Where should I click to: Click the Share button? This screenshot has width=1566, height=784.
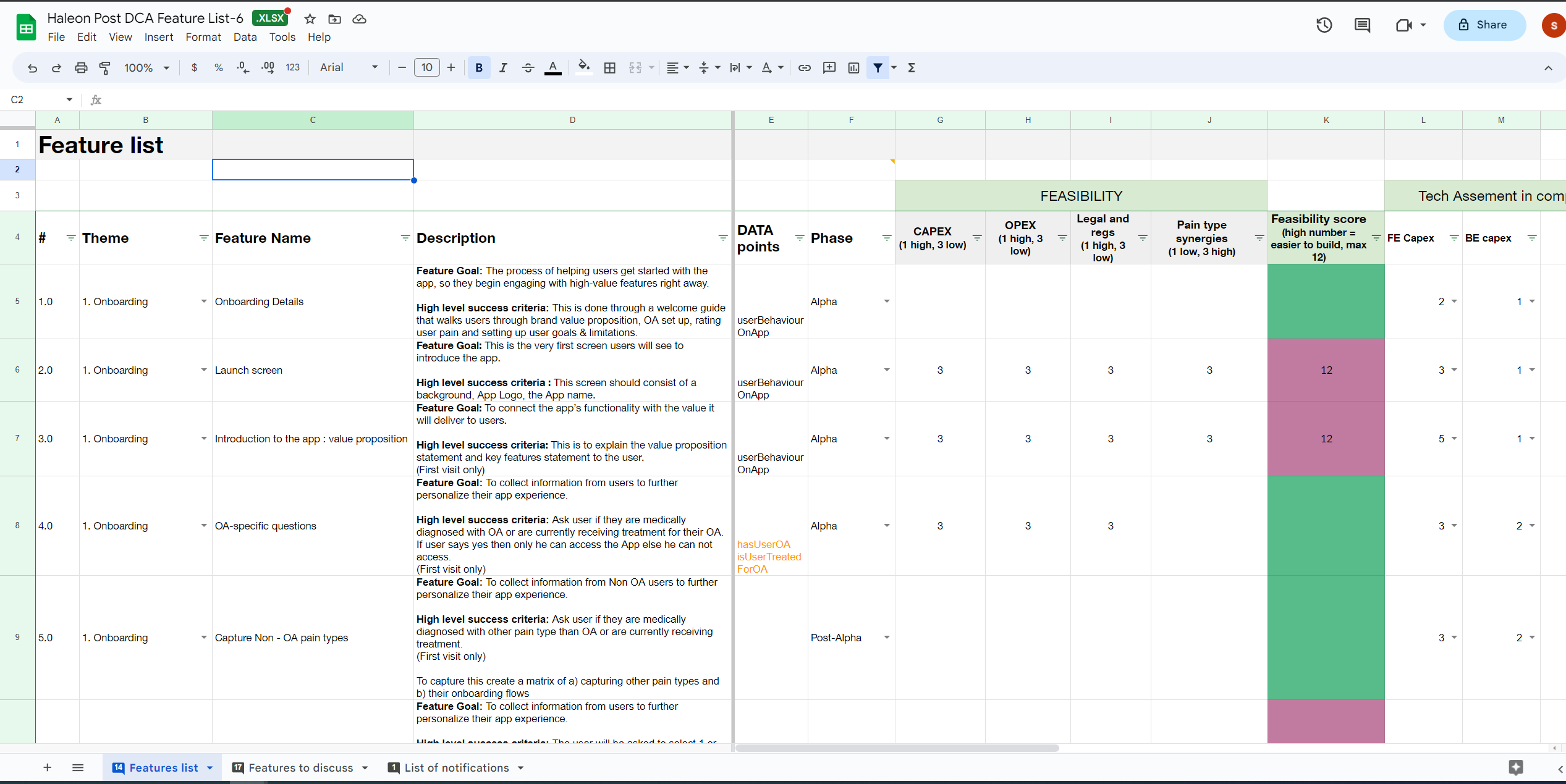click(x=1484, y=25)
